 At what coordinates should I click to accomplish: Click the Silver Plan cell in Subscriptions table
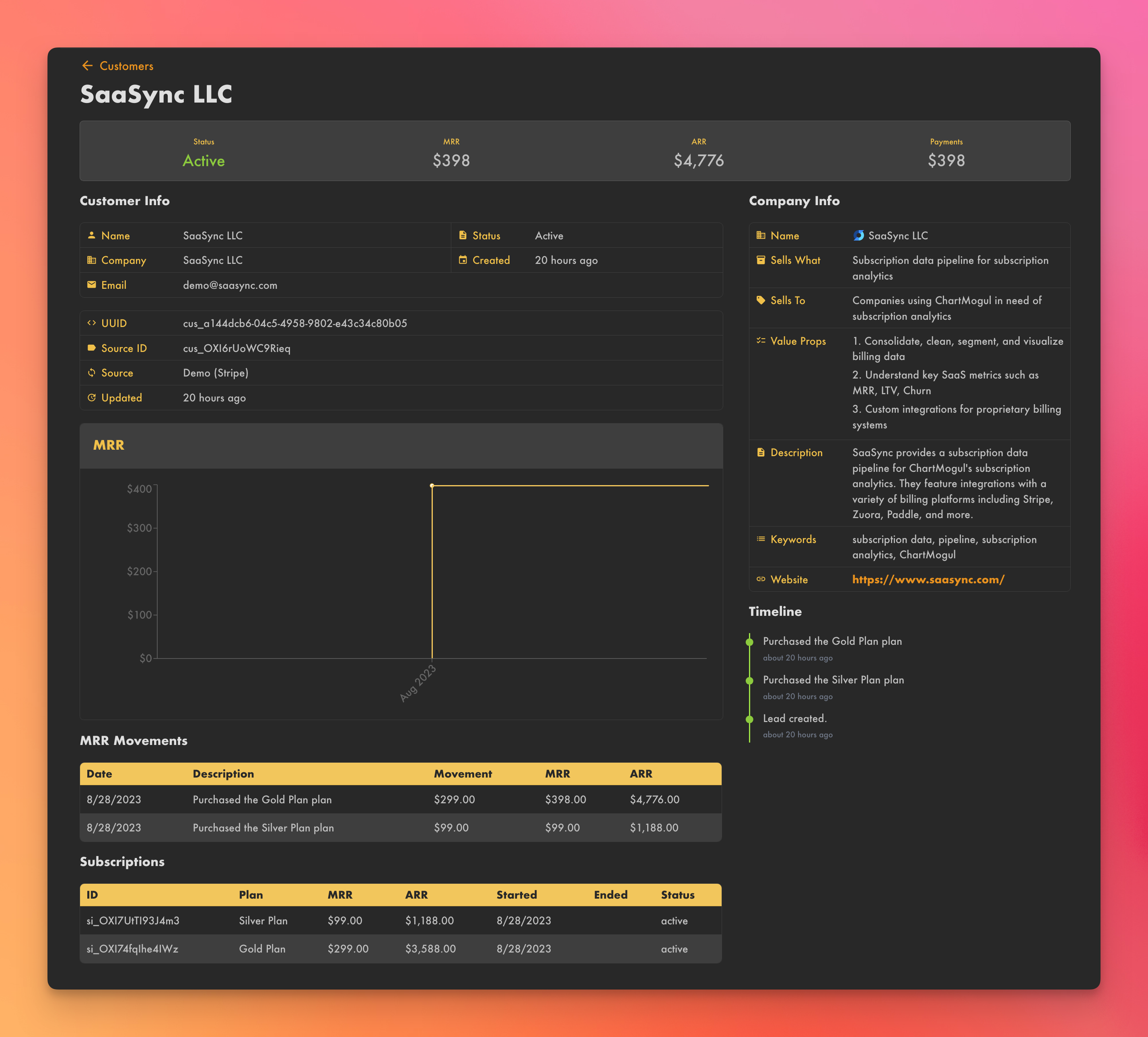click(x=263, y=921)
